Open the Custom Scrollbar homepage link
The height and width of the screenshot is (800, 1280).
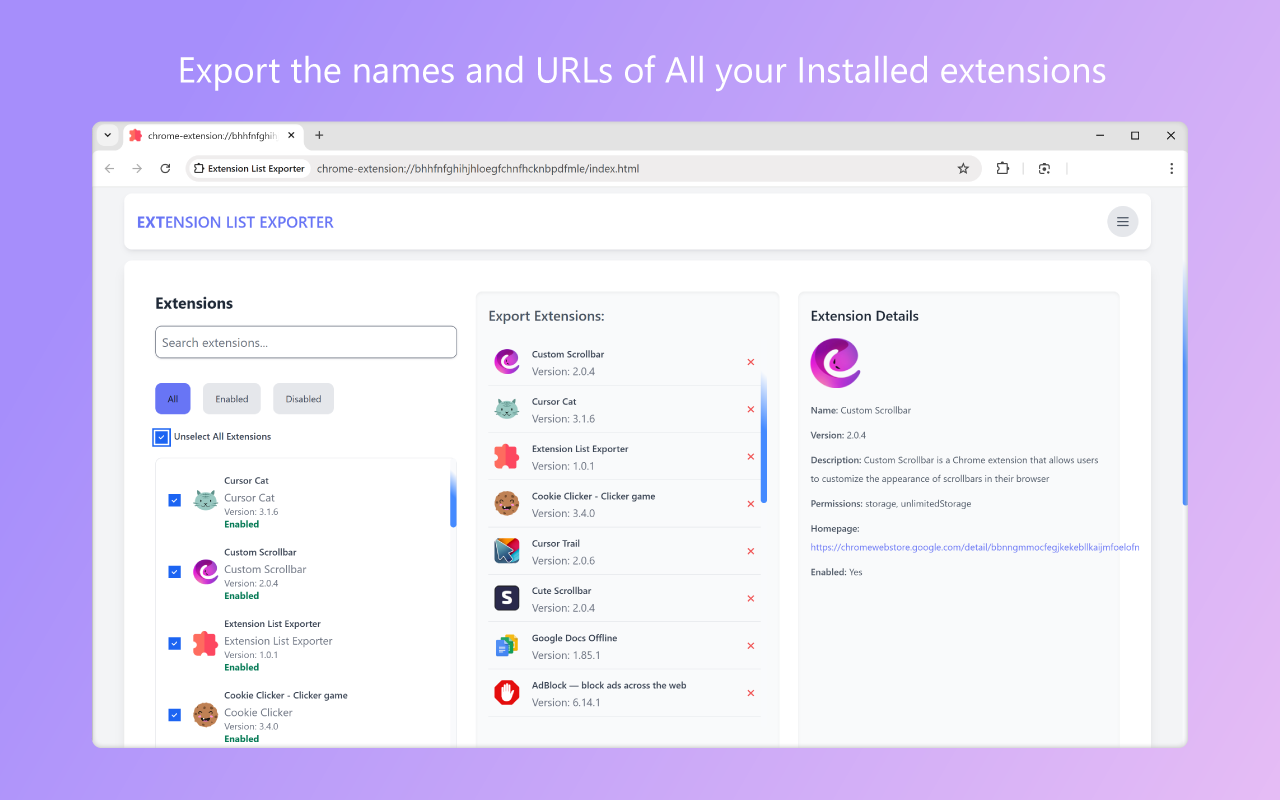click(x=975, y=547)
